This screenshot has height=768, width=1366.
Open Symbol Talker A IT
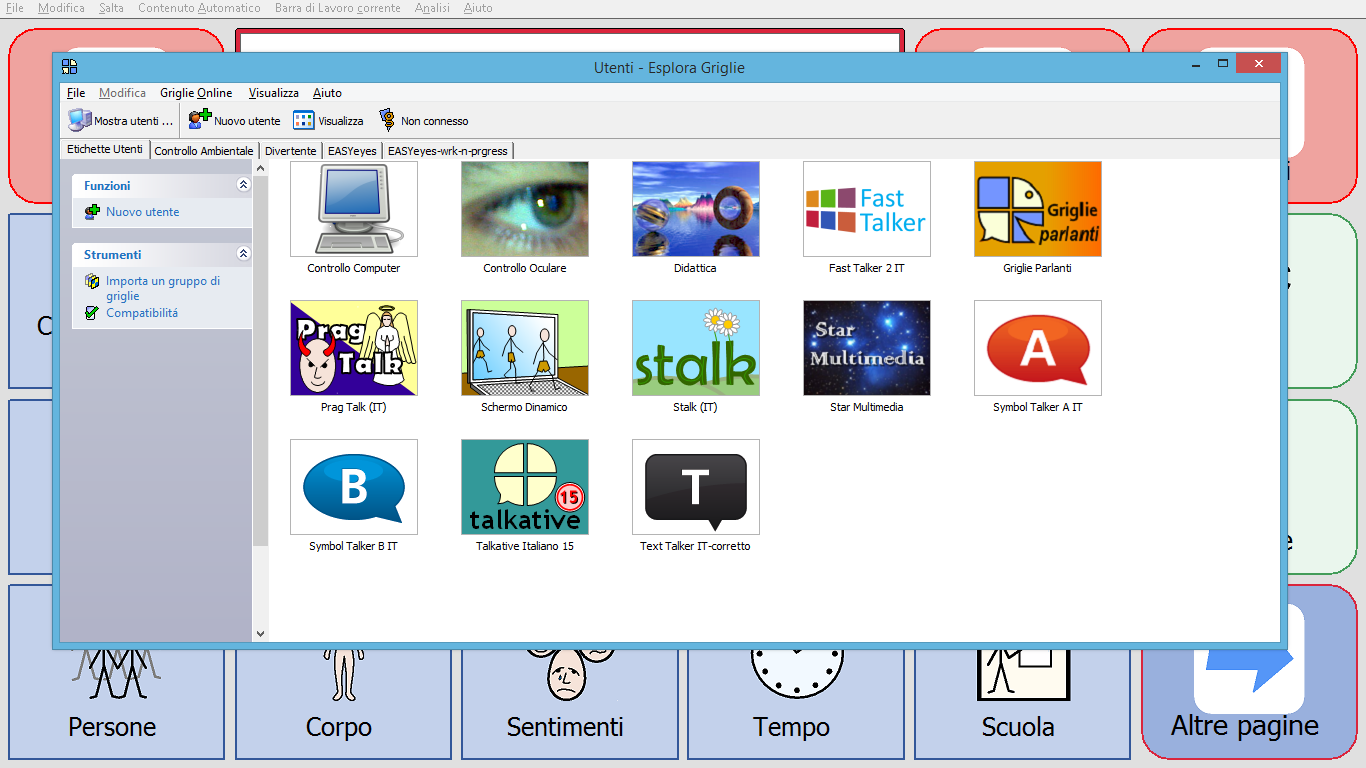coord(1038,348)
